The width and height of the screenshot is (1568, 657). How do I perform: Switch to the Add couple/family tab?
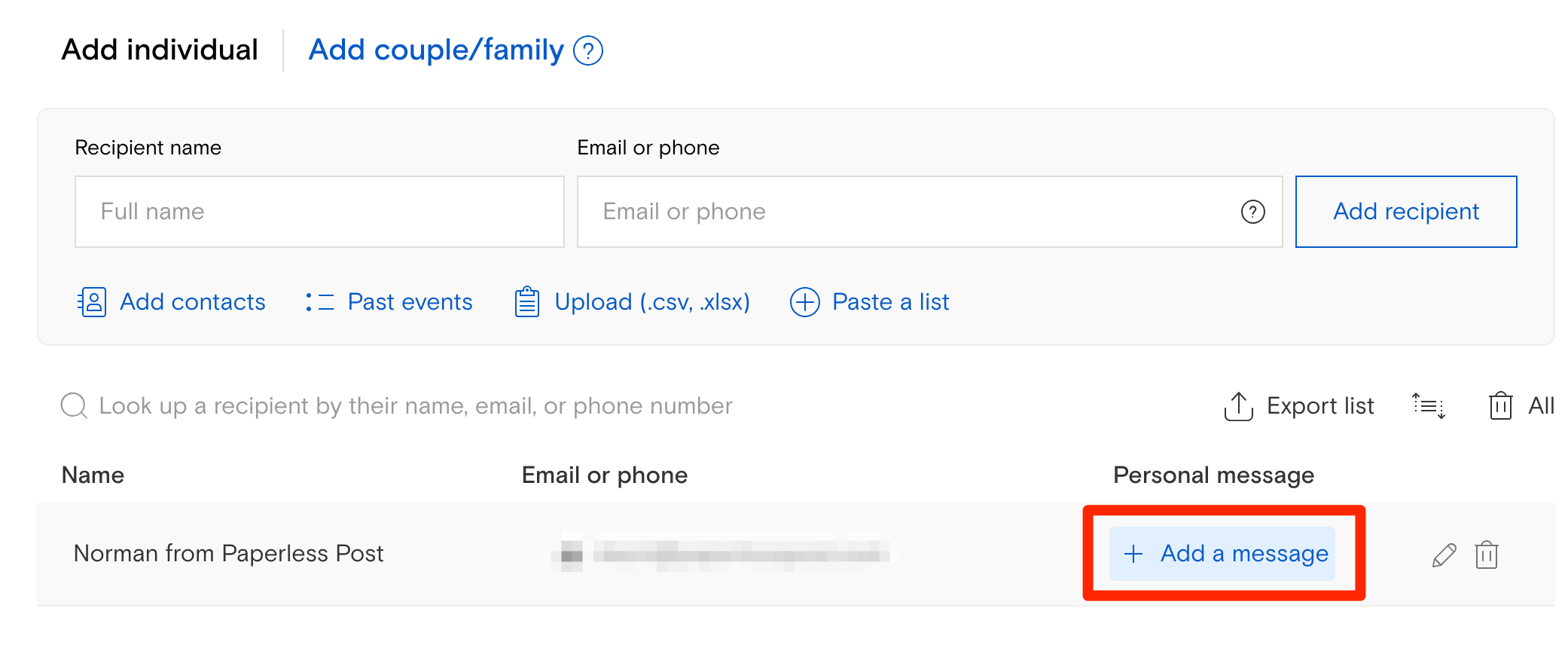[435, 50]
